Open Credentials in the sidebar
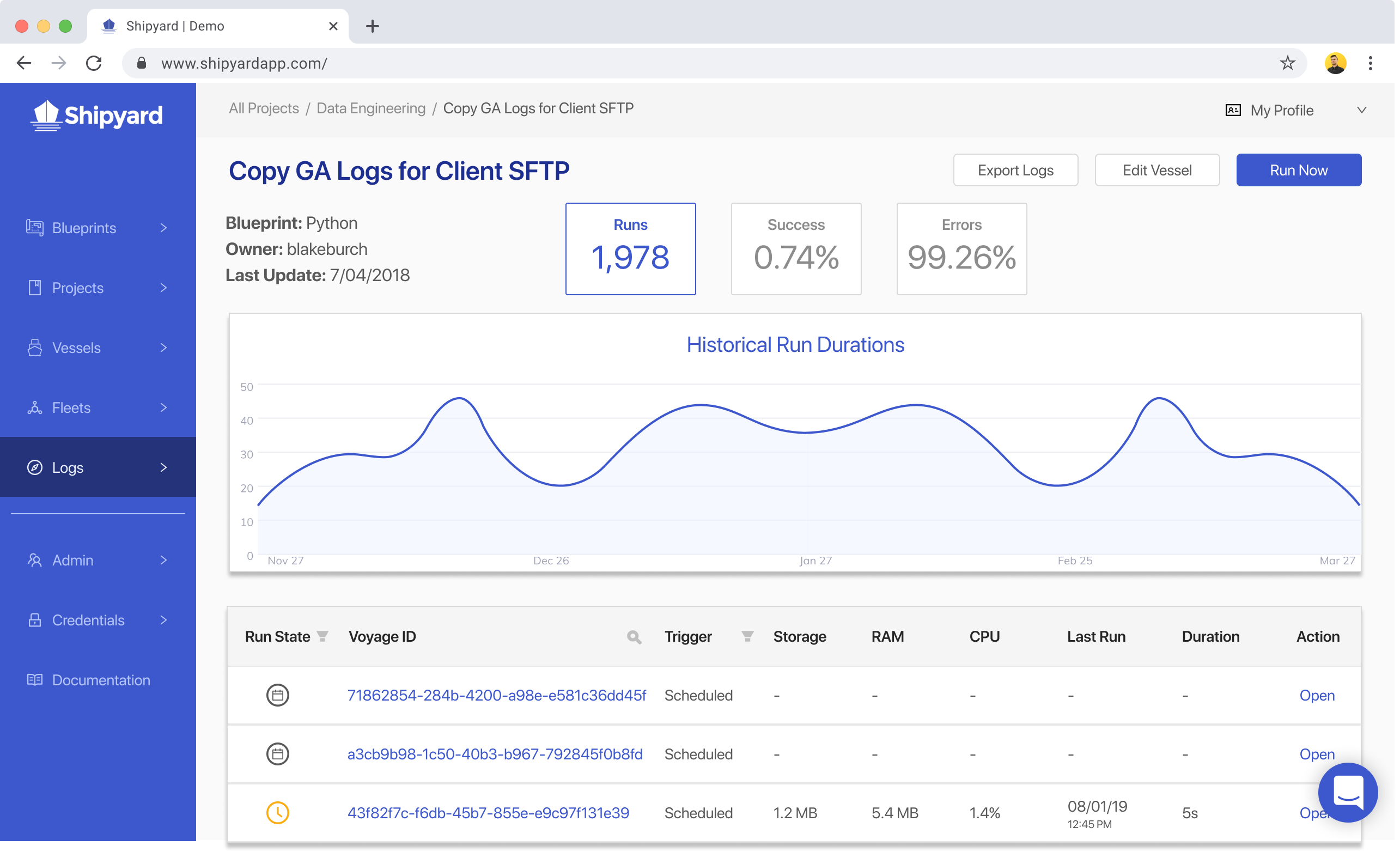1400x852 pixels. 98,620
